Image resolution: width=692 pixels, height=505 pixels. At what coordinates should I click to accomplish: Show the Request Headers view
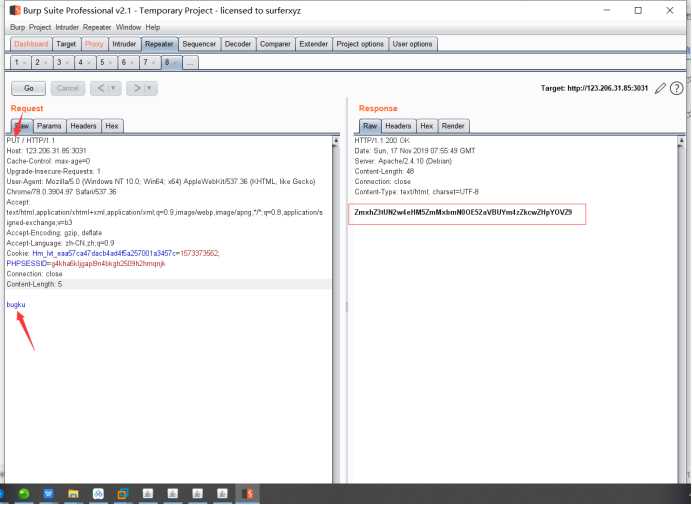coord(83,126)
